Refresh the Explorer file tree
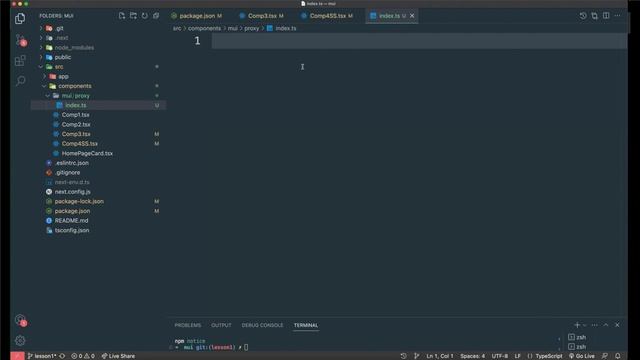The width and height of the screenshot is (640, 360). pyautogui.click(x=144, y=16)
